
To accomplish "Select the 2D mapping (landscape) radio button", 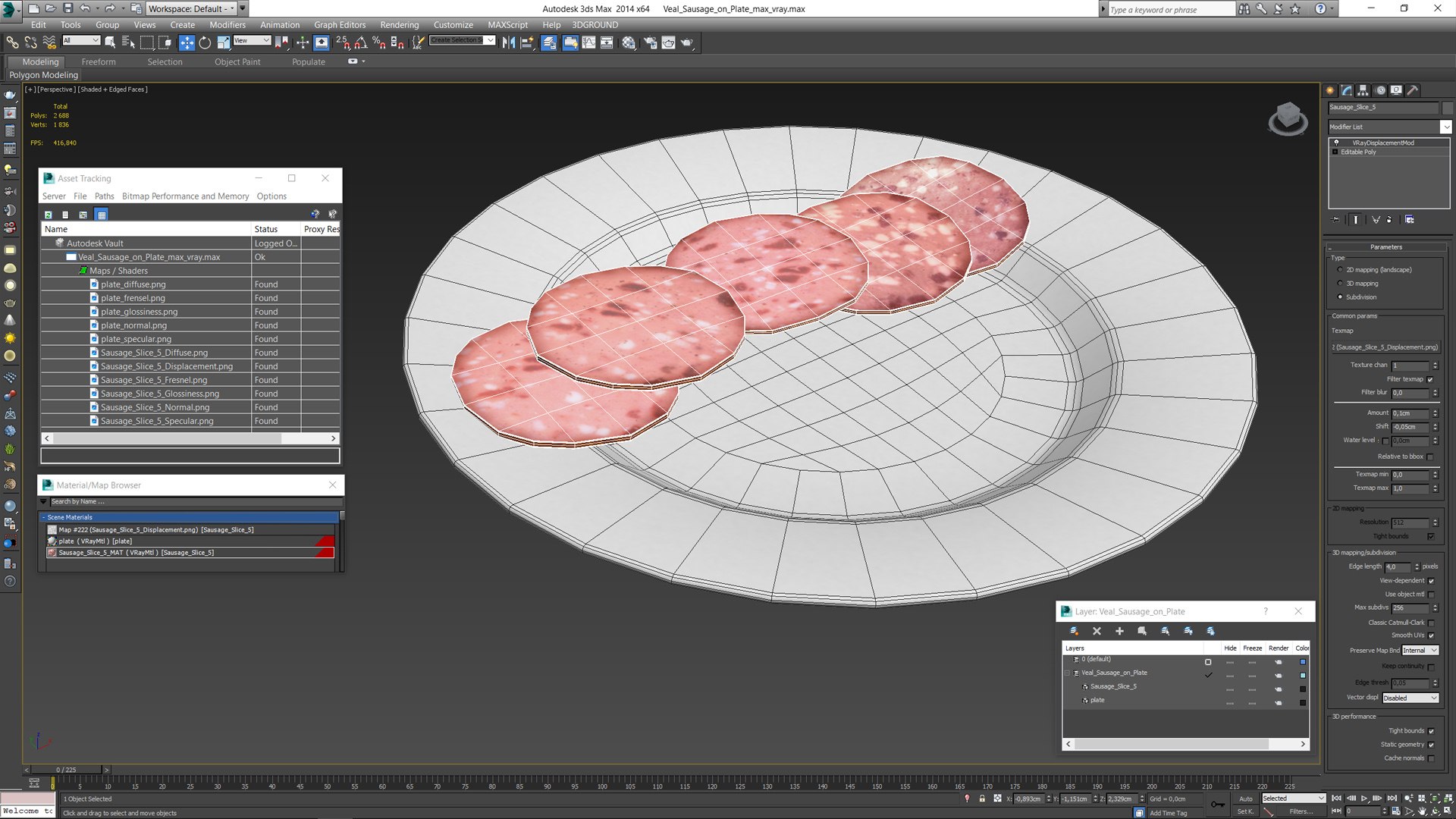I will coord(1340,270).
